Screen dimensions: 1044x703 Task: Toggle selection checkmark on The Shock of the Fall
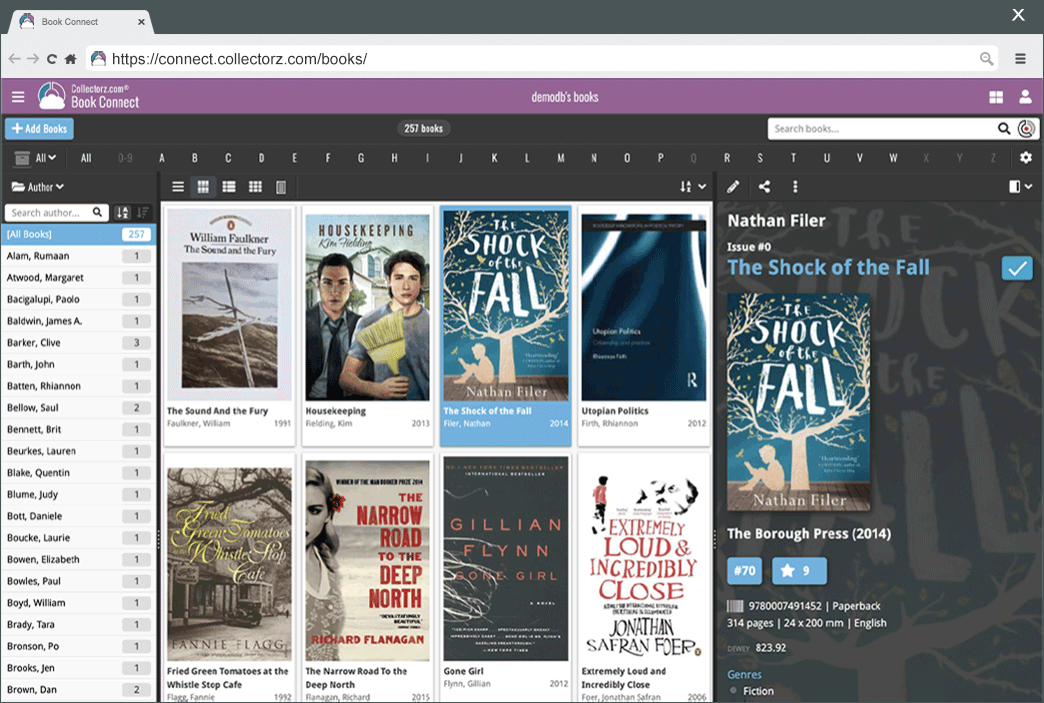click(x=1016, y=268)
